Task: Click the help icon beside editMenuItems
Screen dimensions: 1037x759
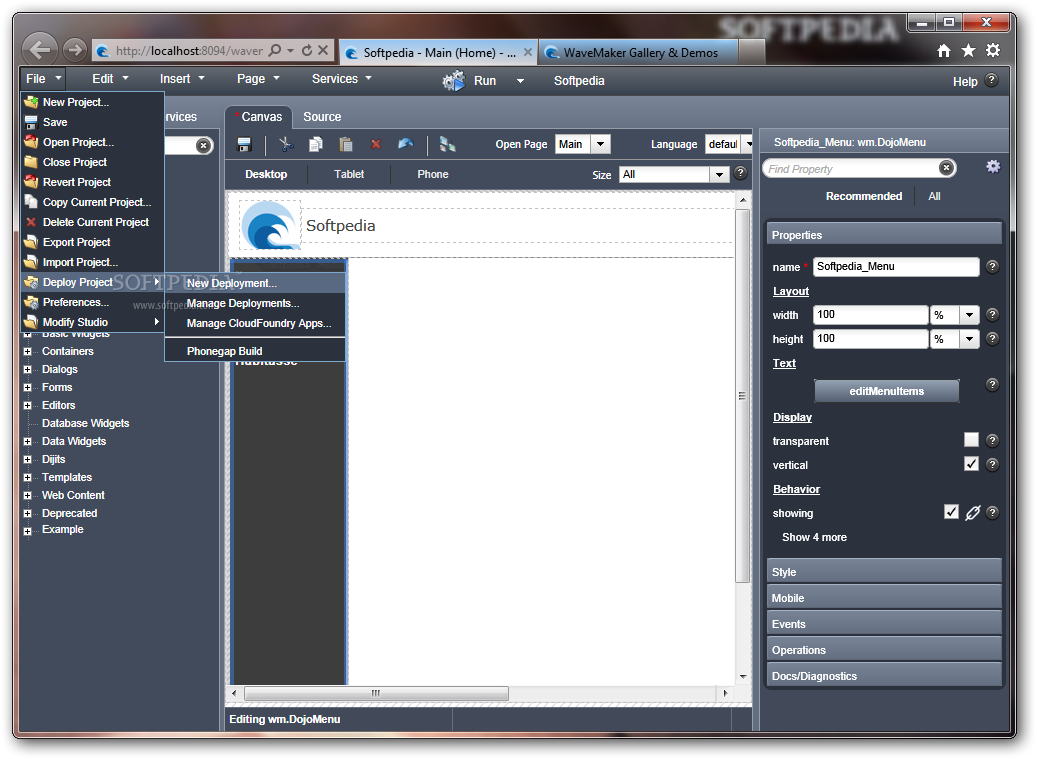Action: tap(992, 385)
